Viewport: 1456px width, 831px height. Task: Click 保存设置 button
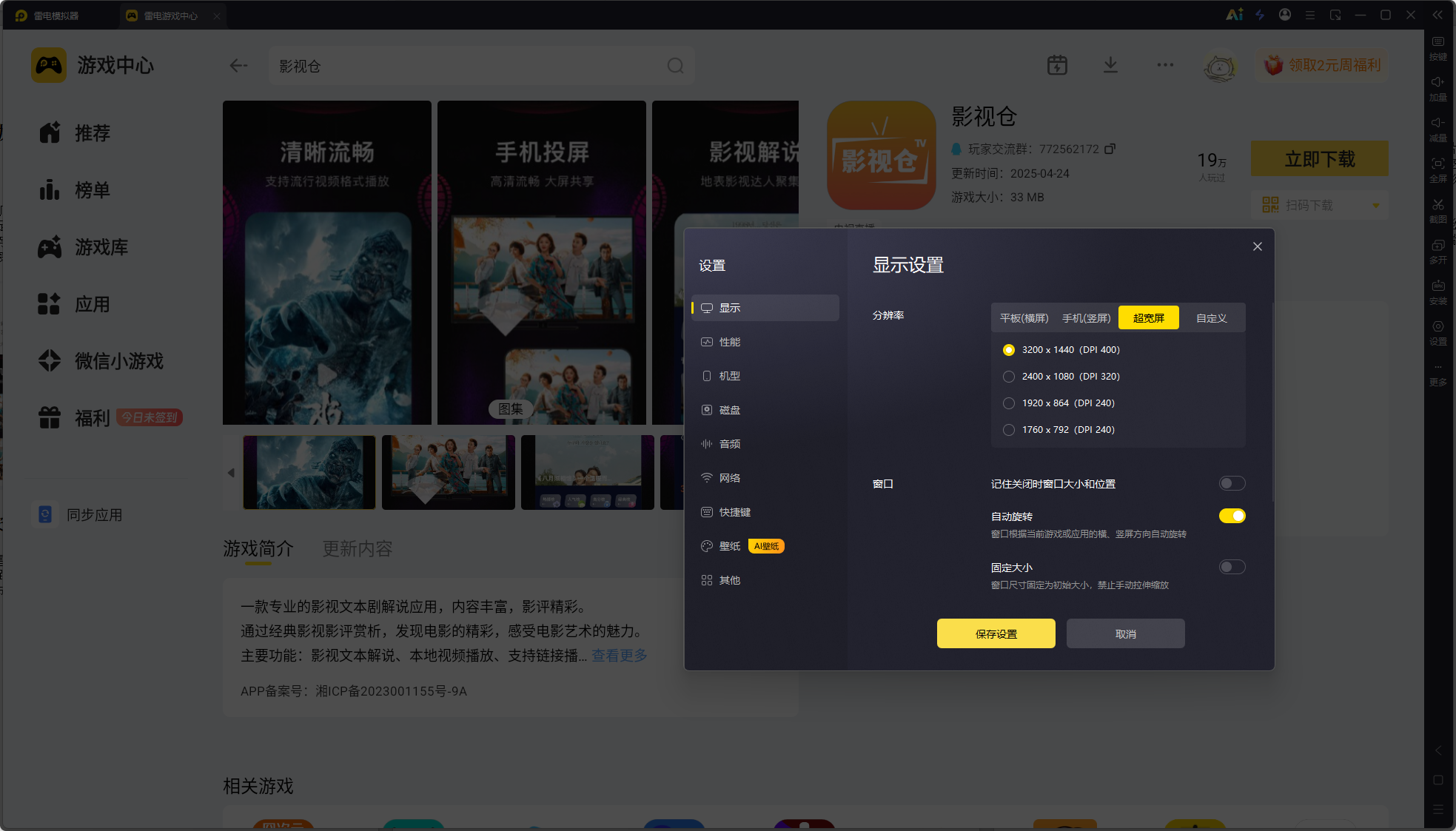(996, 633)
